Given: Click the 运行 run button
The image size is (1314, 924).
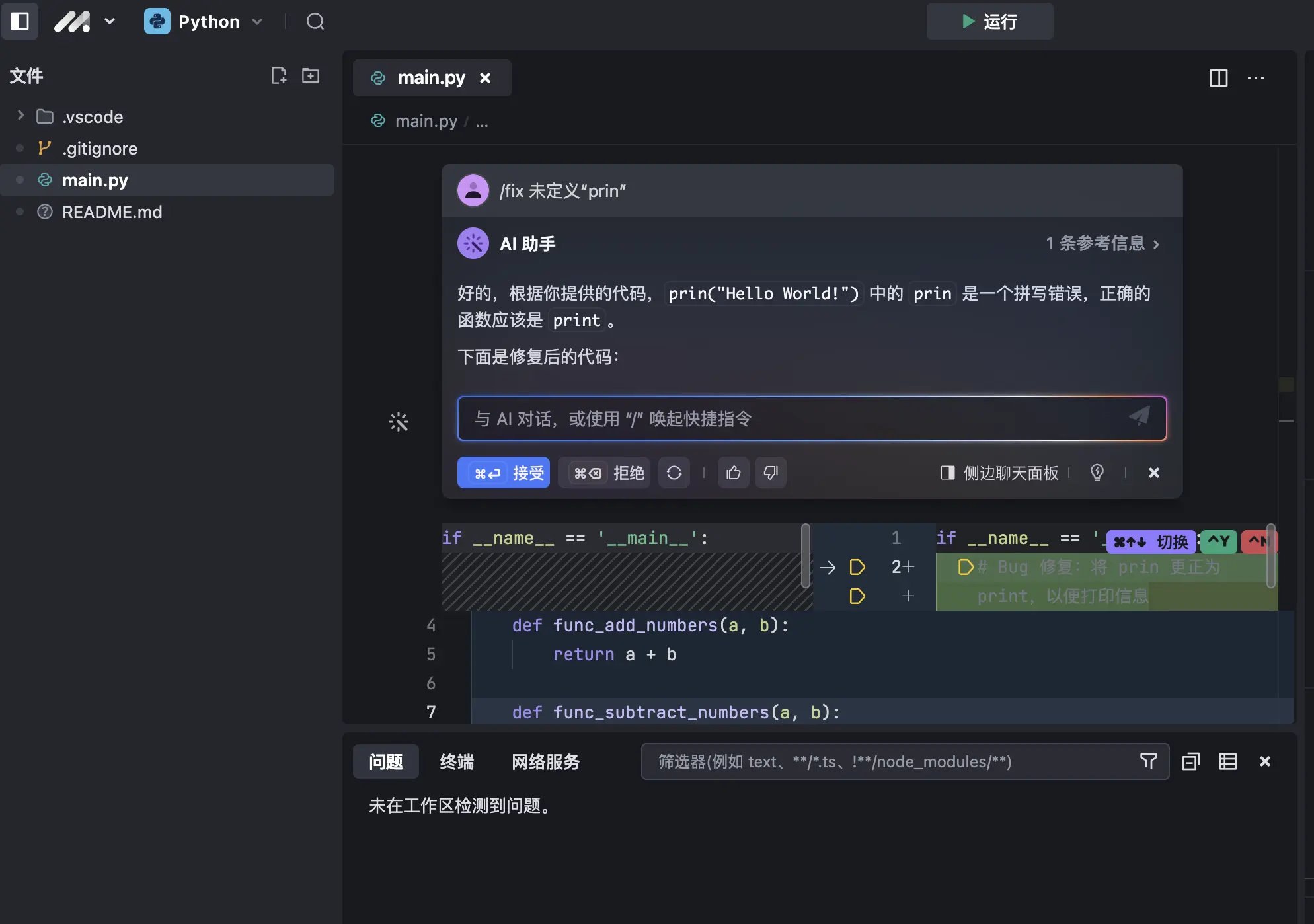Looking at the screenshot, I should (989, 21).
